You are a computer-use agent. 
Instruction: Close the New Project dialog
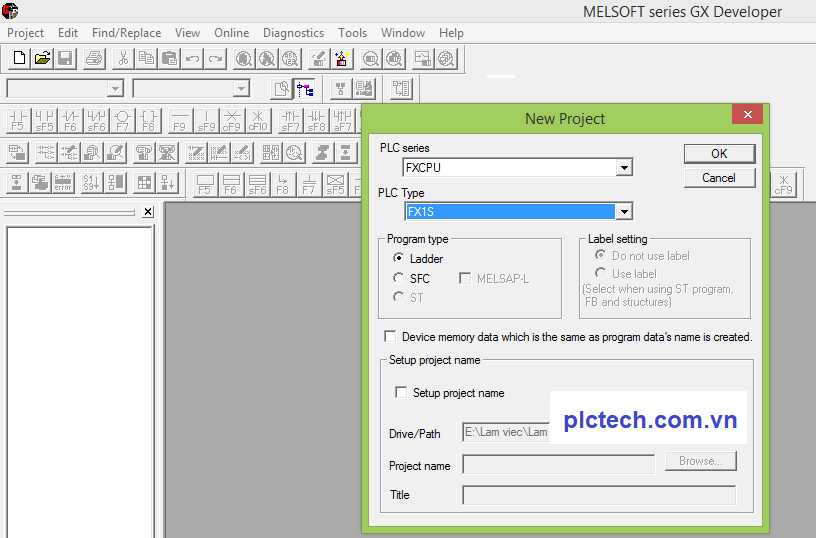pos(747,114)
